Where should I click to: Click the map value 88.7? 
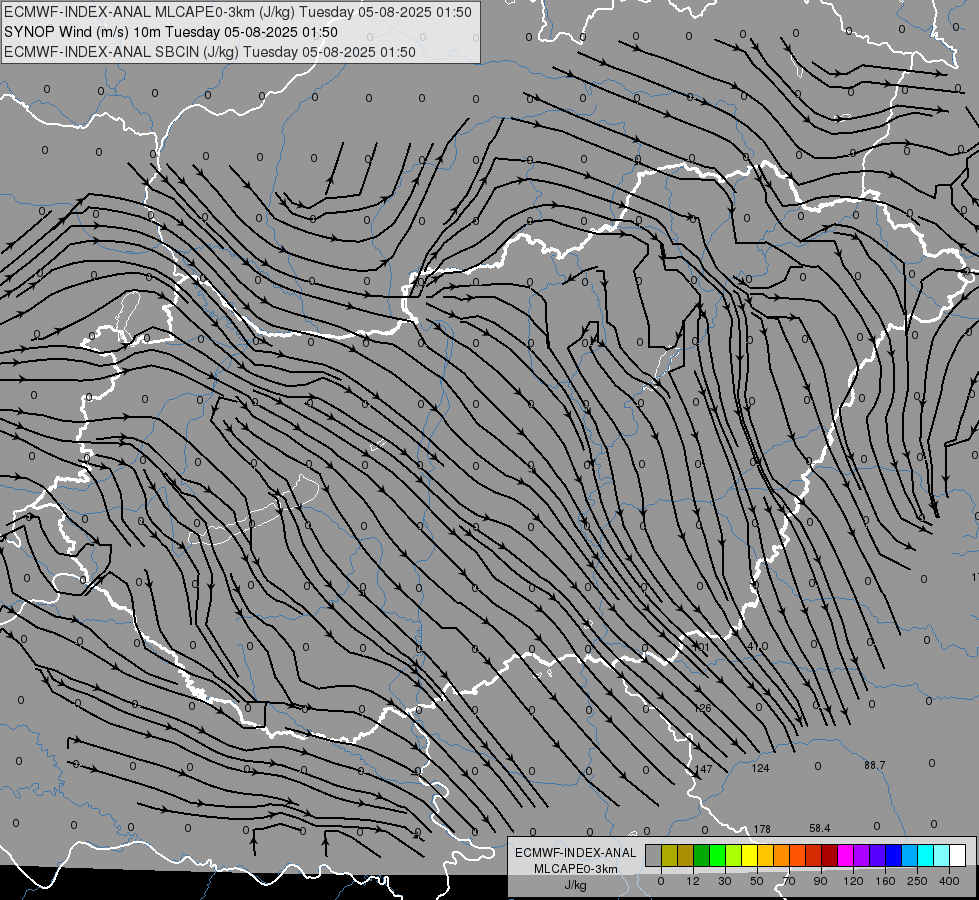click(x=875, y=765)
